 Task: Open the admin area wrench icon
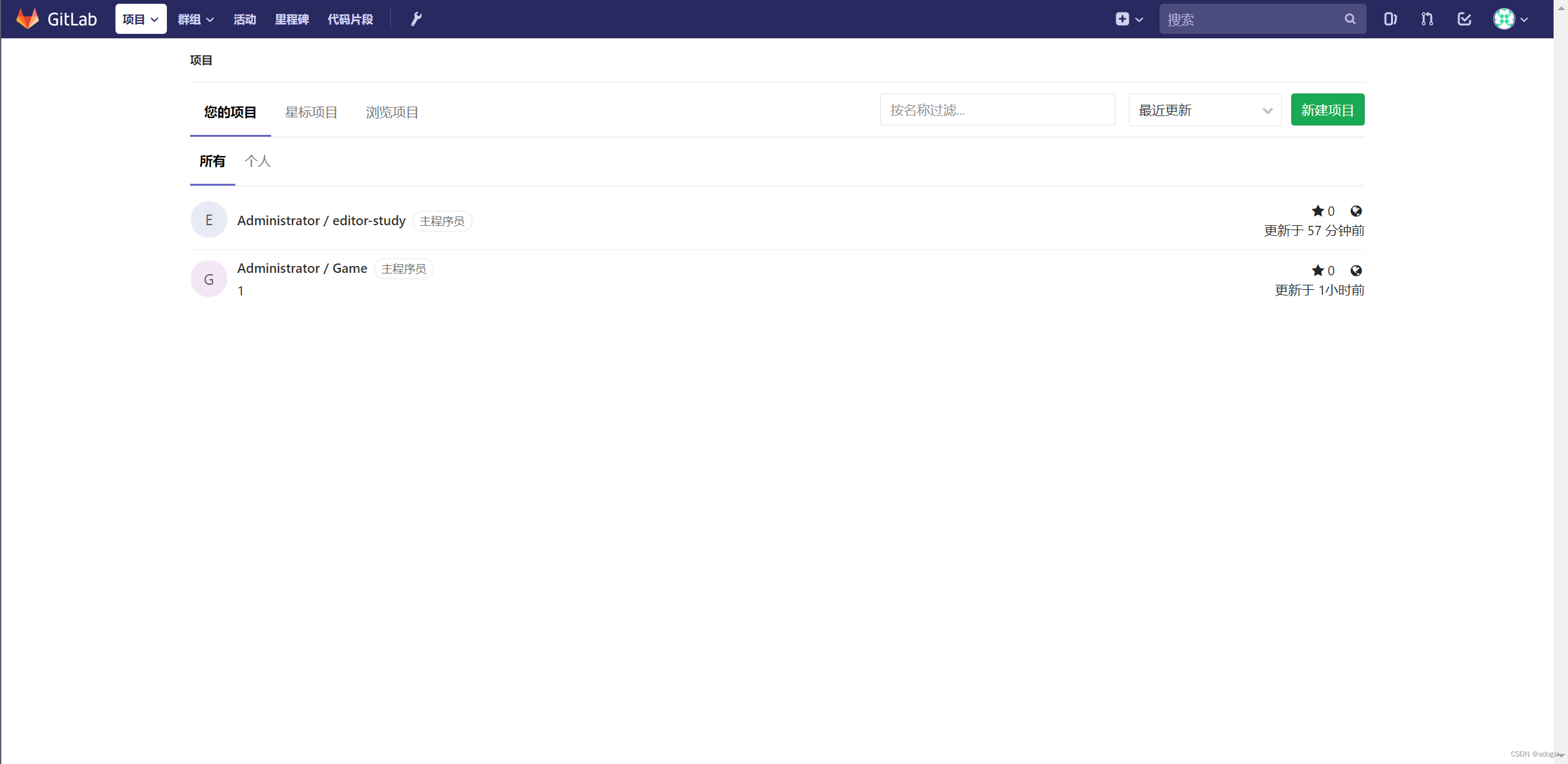pos(416,19)
